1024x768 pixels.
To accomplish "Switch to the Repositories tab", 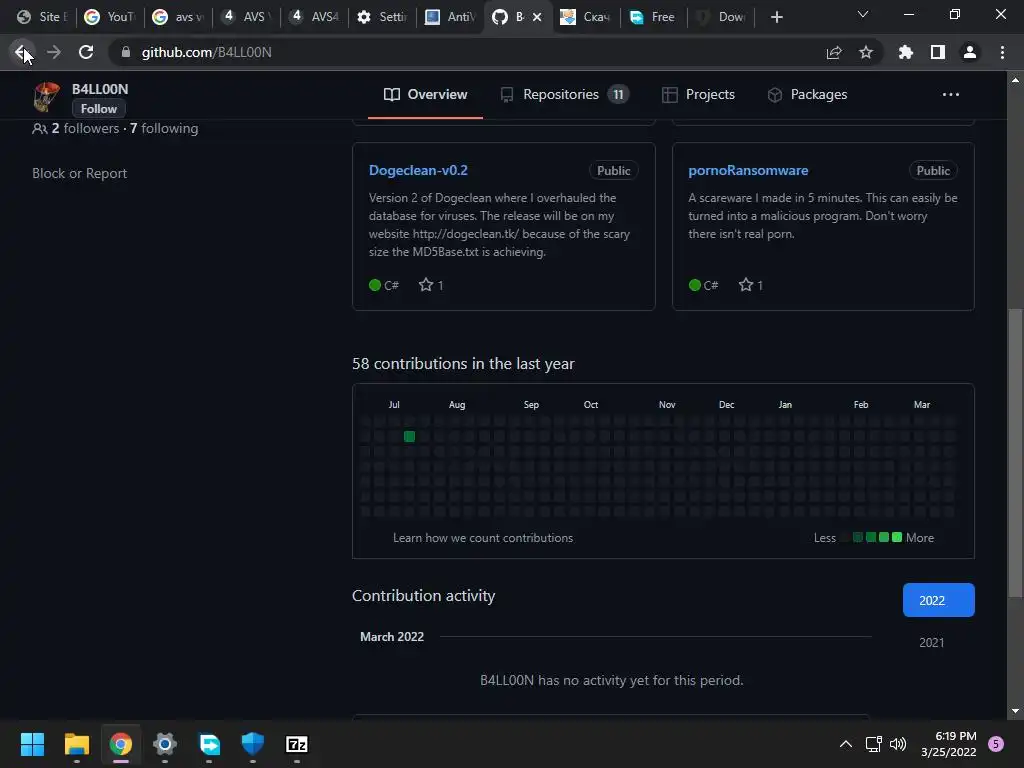I will coord(564,95).
